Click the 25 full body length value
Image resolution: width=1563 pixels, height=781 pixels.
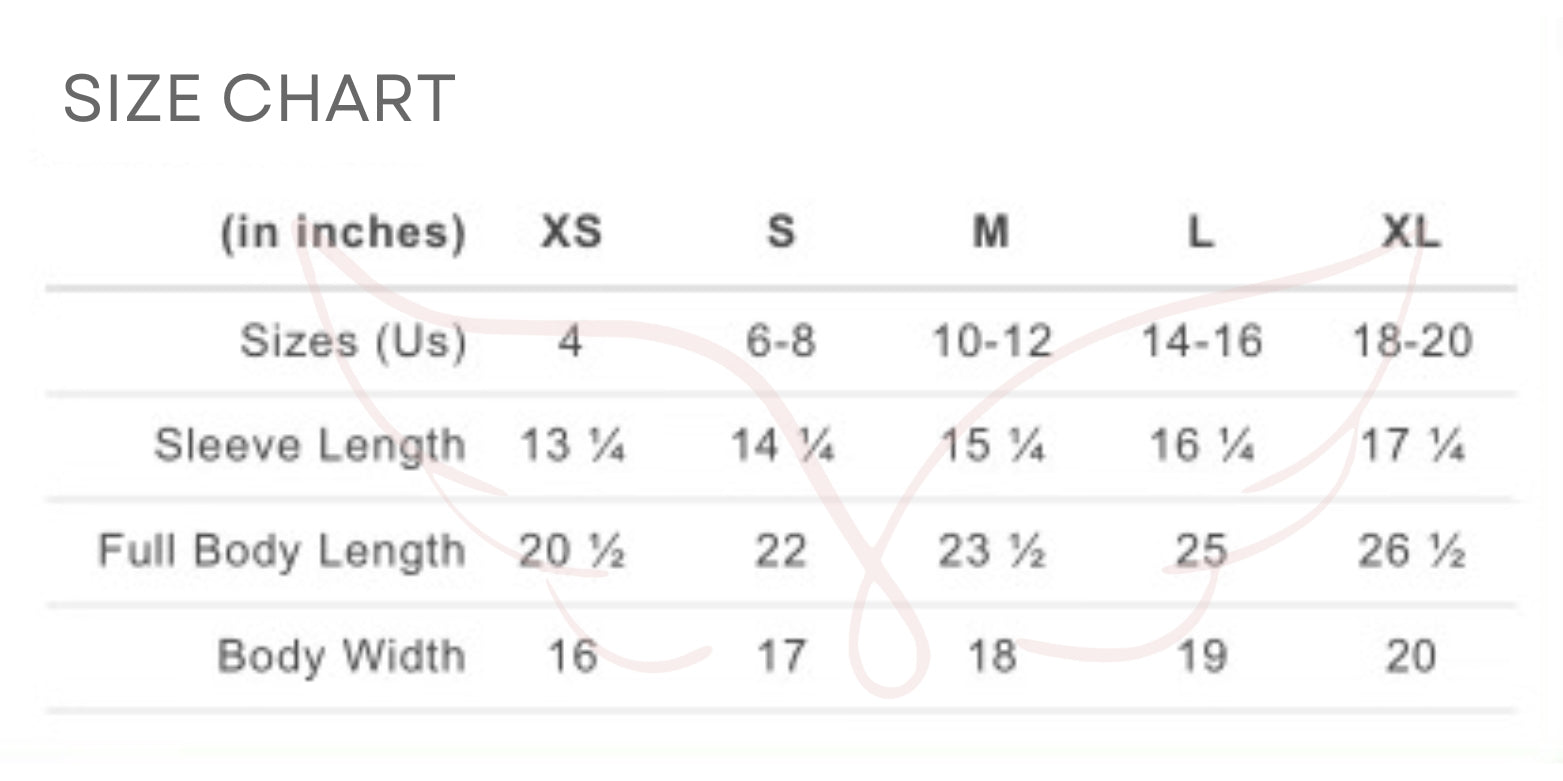pyautogui.click(x=1201, y=551)
